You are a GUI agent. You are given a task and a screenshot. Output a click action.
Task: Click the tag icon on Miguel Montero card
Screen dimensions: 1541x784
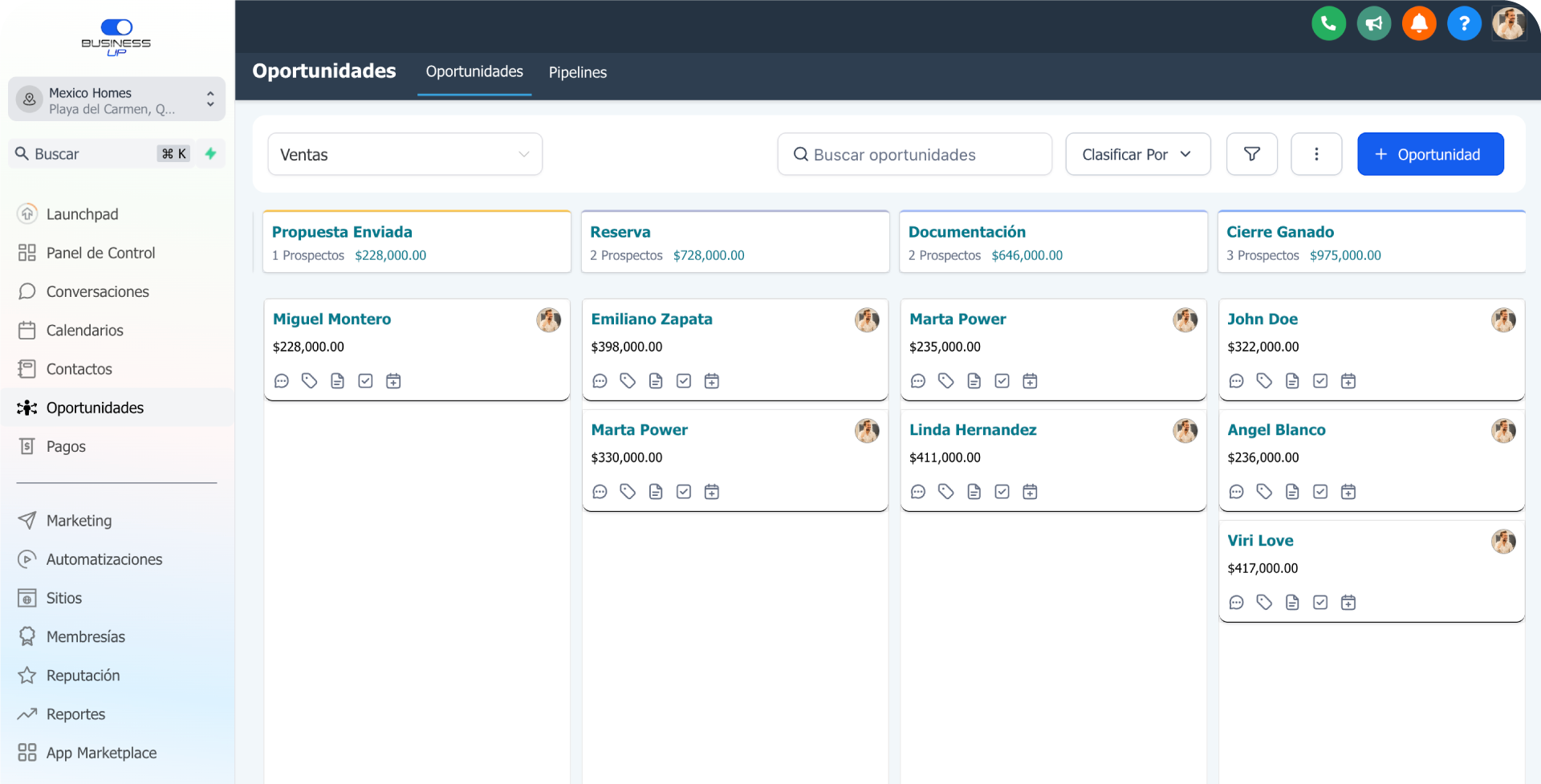309,381
